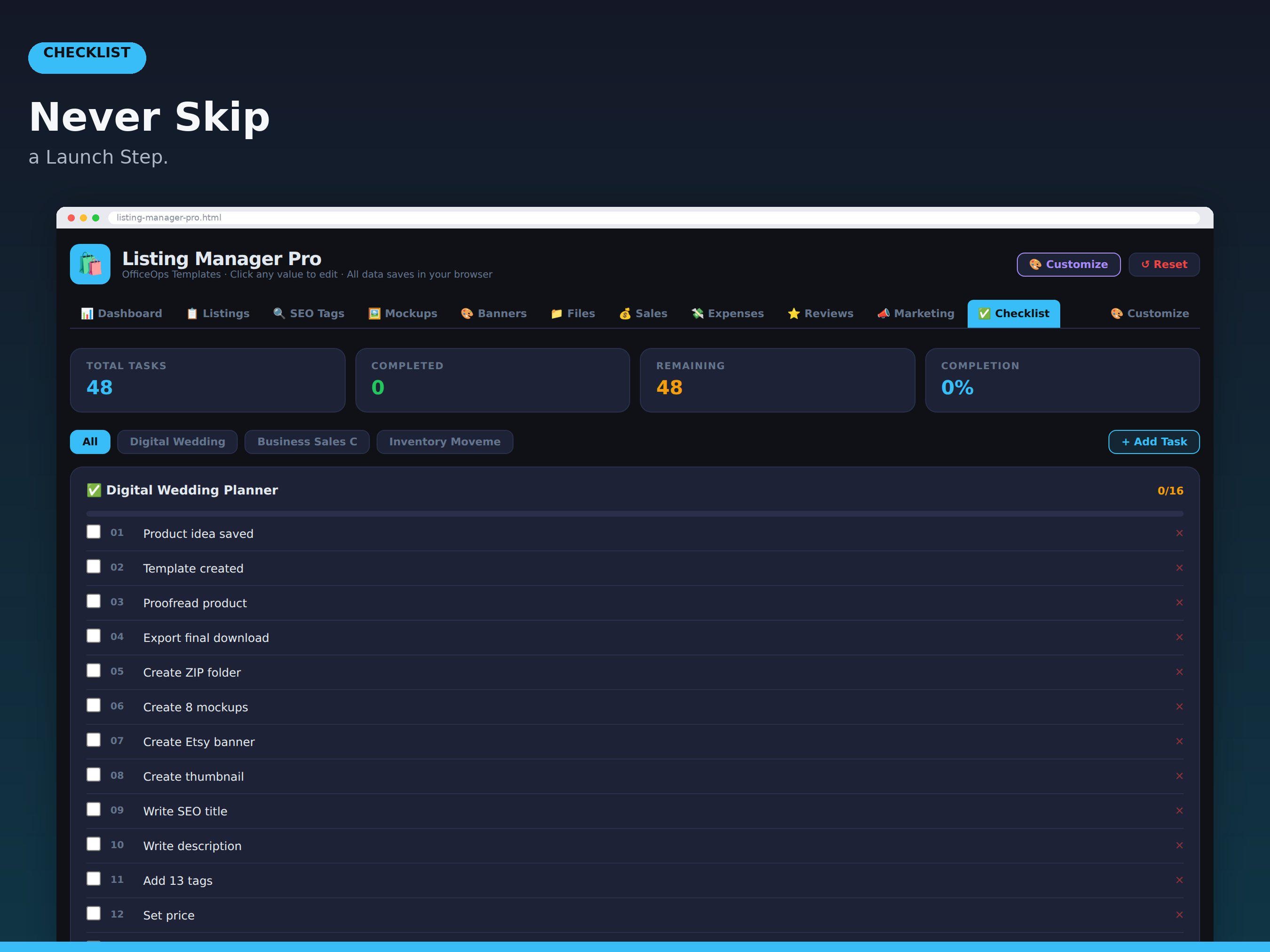Open the Mockups tab
Image resolution: width=1270 pixels, height=952 pixels.
[x=403, y=313]
